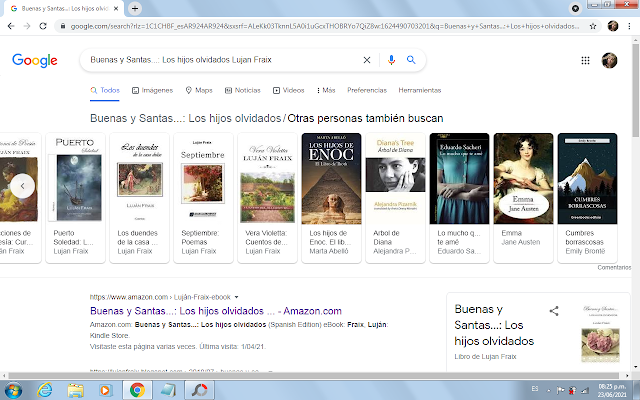
Task: Open the taskbar clock showing 08:25 p.m.
Action: [612, 391]
